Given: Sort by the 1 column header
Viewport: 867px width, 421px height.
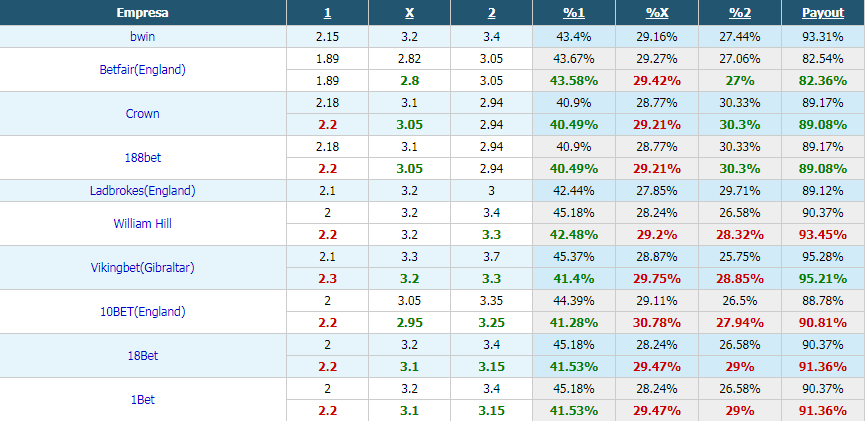Looking at the screenshot, I should click(x=327, y=13).
